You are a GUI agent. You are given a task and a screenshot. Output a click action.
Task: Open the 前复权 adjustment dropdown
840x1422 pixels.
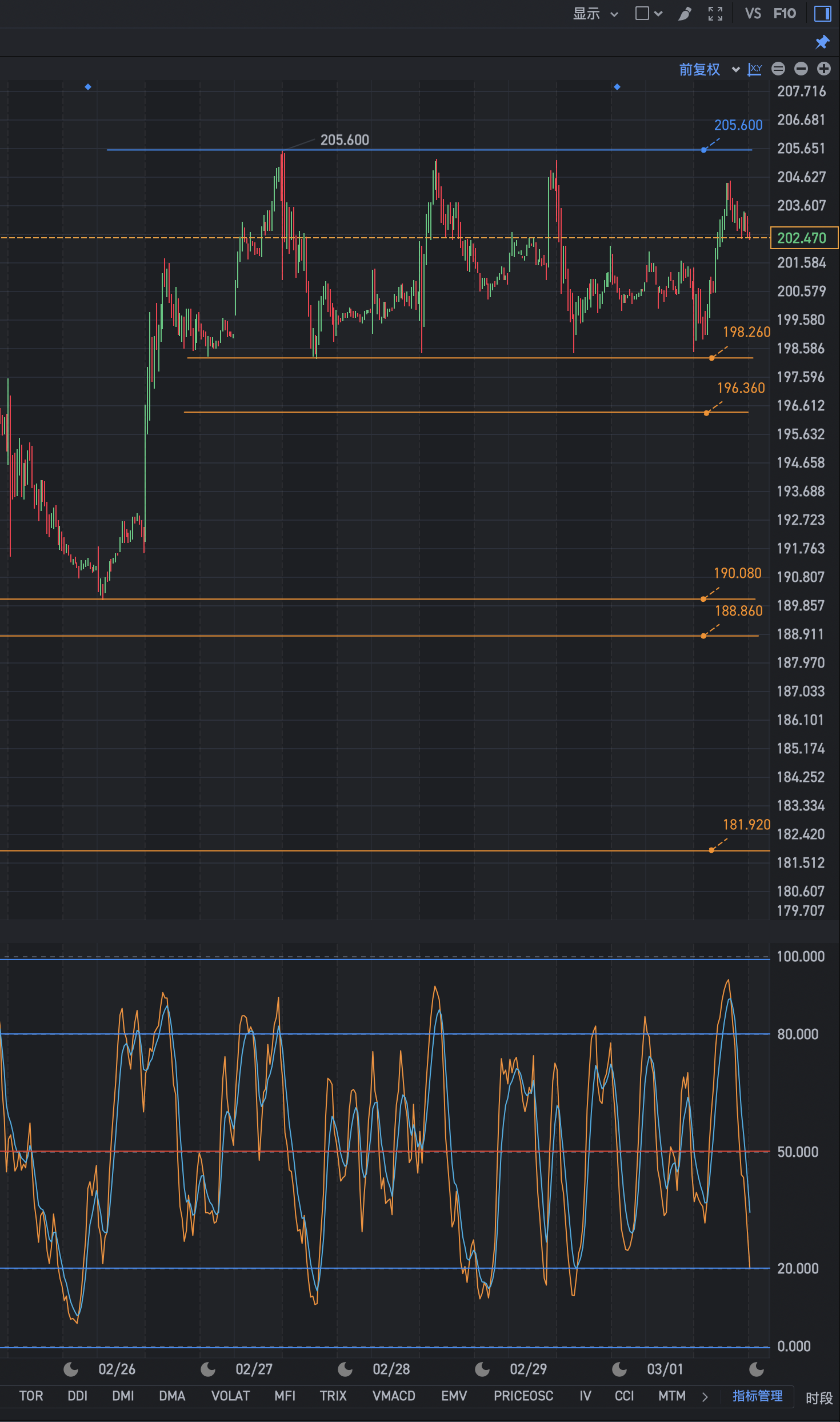point(709,69)
